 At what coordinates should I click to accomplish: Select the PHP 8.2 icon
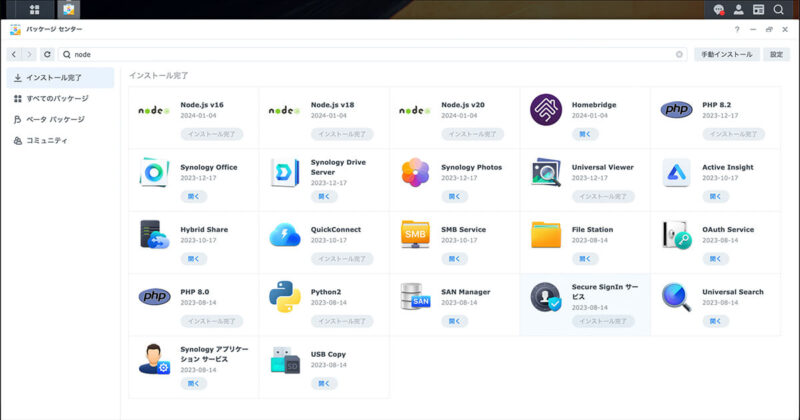[x=676, y=109]
